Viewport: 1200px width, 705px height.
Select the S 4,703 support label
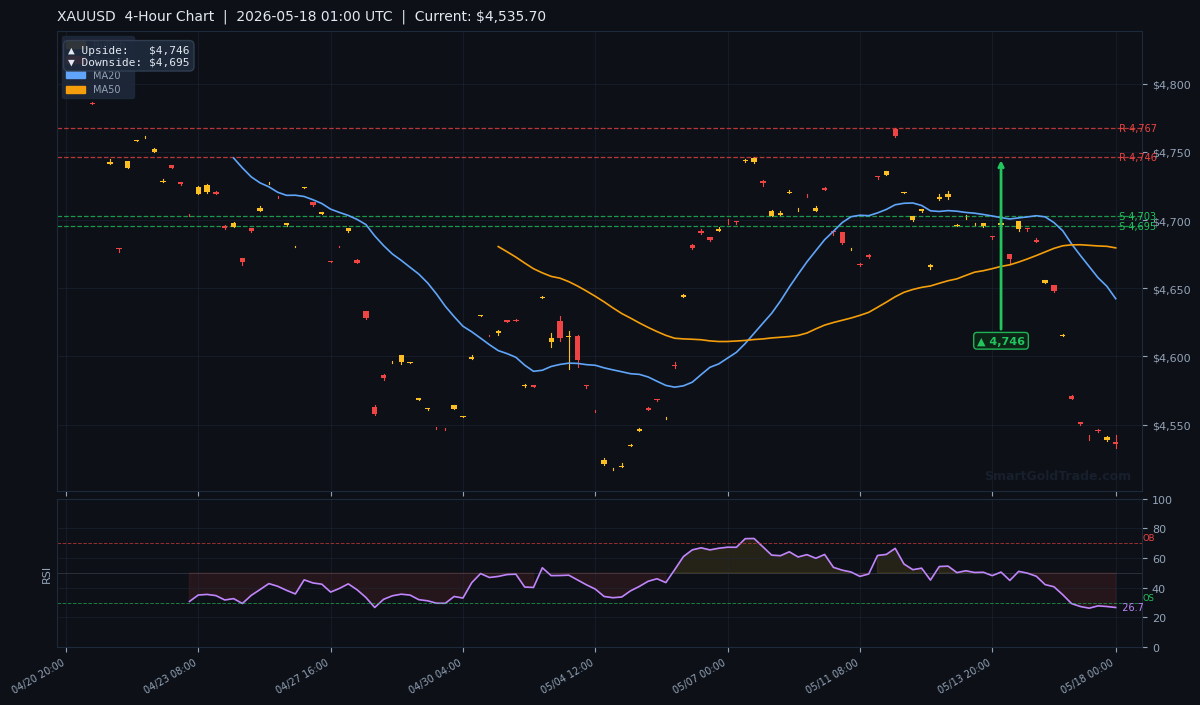click(x=1137, y=216)
